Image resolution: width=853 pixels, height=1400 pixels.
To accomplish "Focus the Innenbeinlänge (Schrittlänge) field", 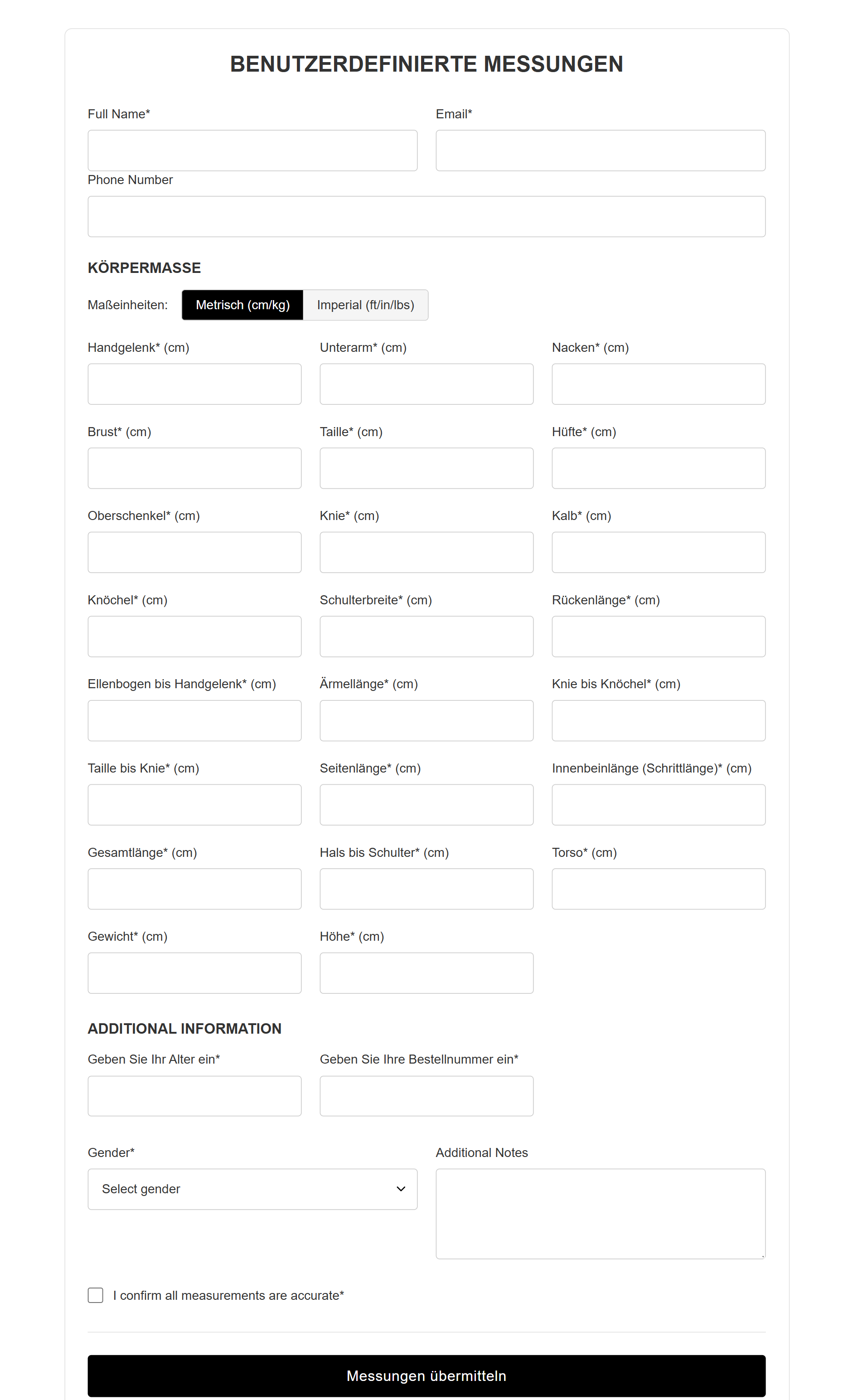I will tap(658, 805).
